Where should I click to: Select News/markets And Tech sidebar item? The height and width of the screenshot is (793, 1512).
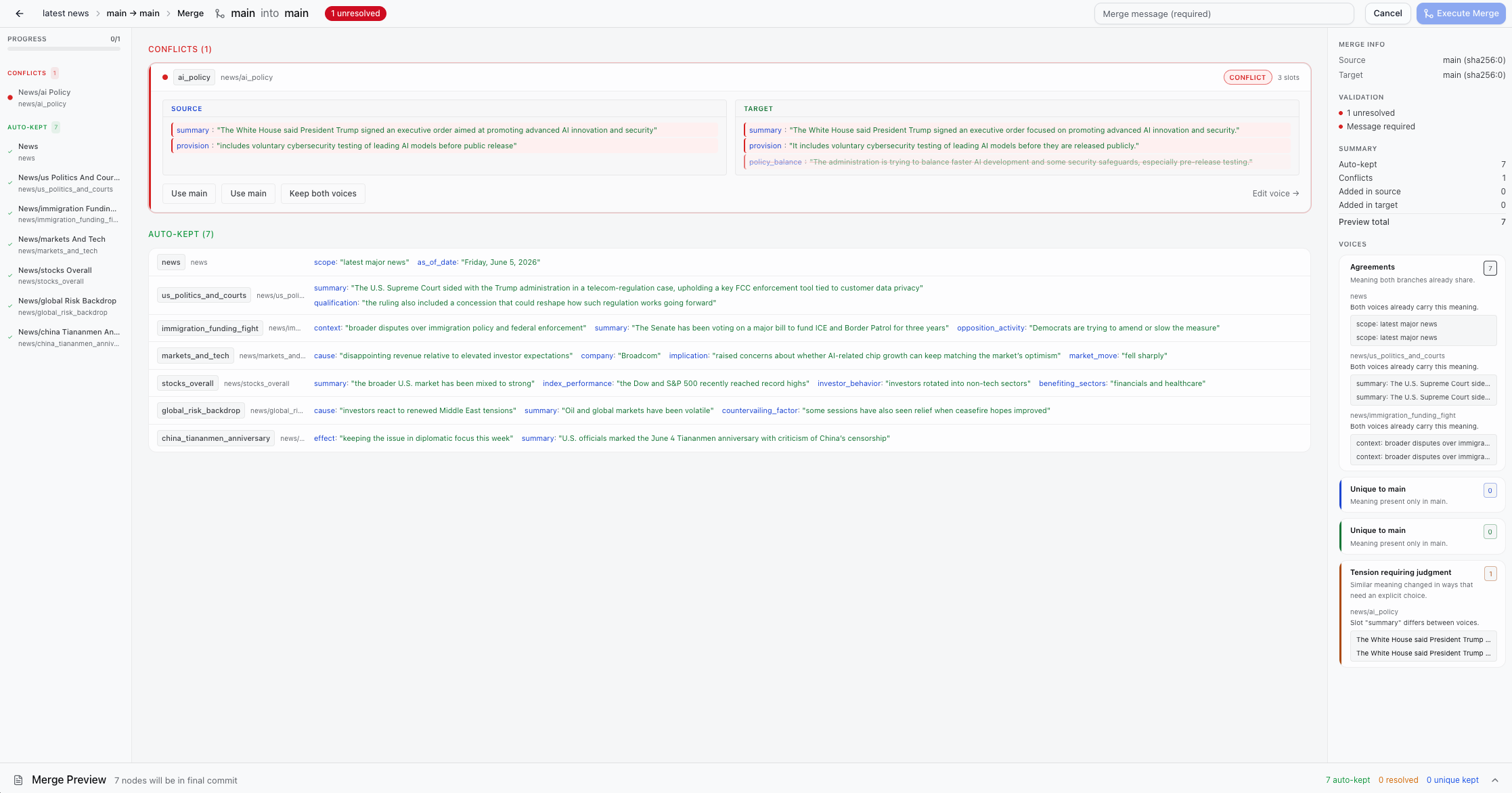[x=64, y=244]
